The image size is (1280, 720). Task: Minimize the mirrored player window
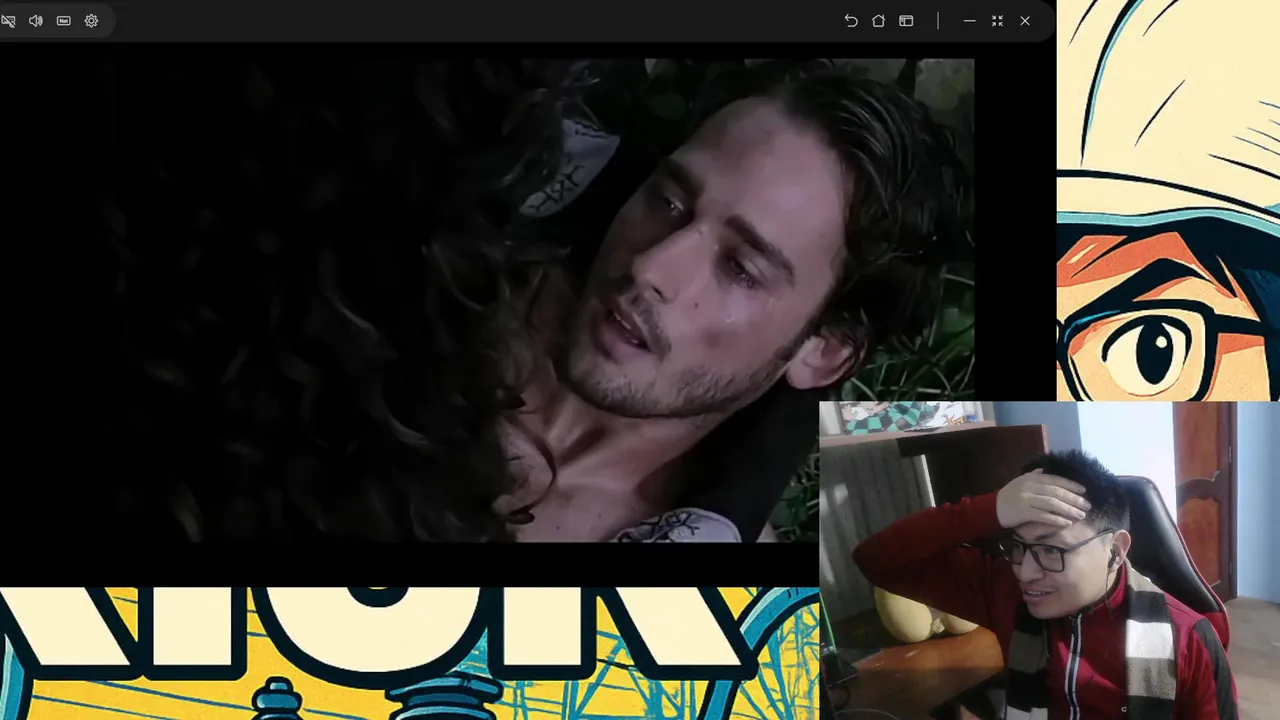point(969,21)
